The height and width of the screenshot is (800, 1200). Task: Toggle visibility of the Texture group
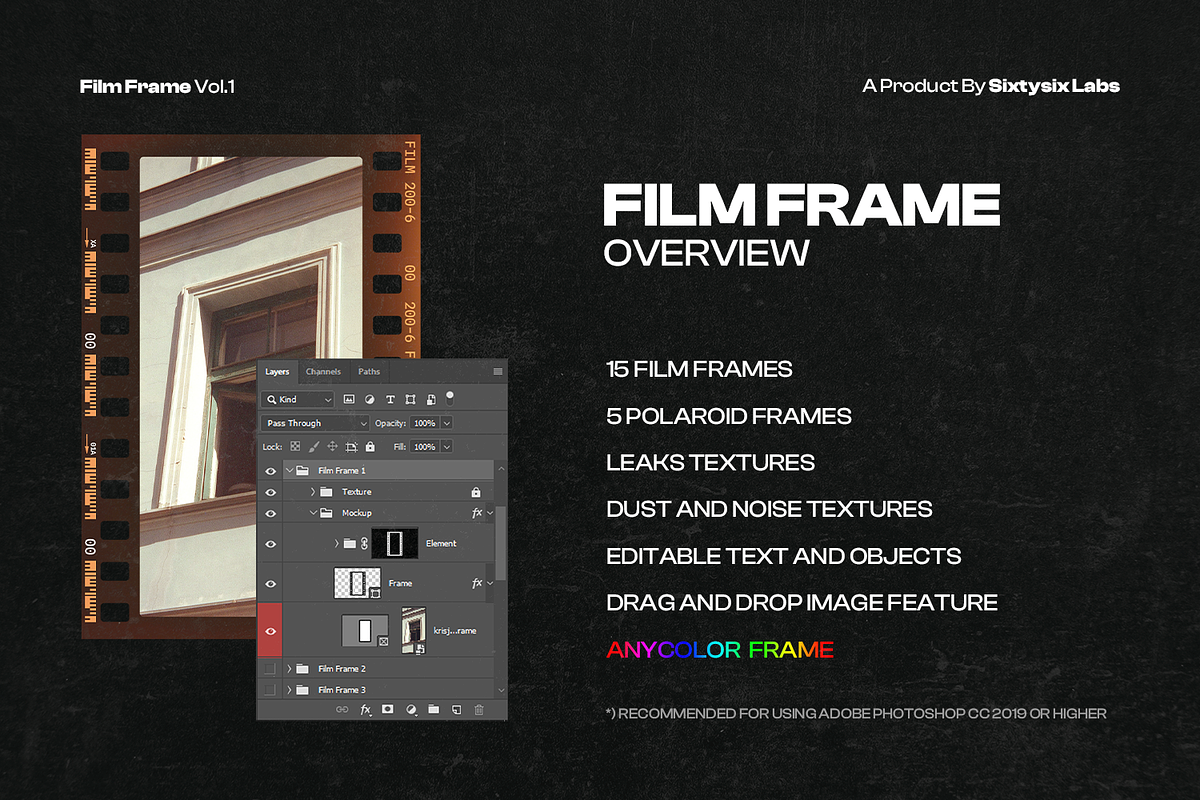pos(270,492)
